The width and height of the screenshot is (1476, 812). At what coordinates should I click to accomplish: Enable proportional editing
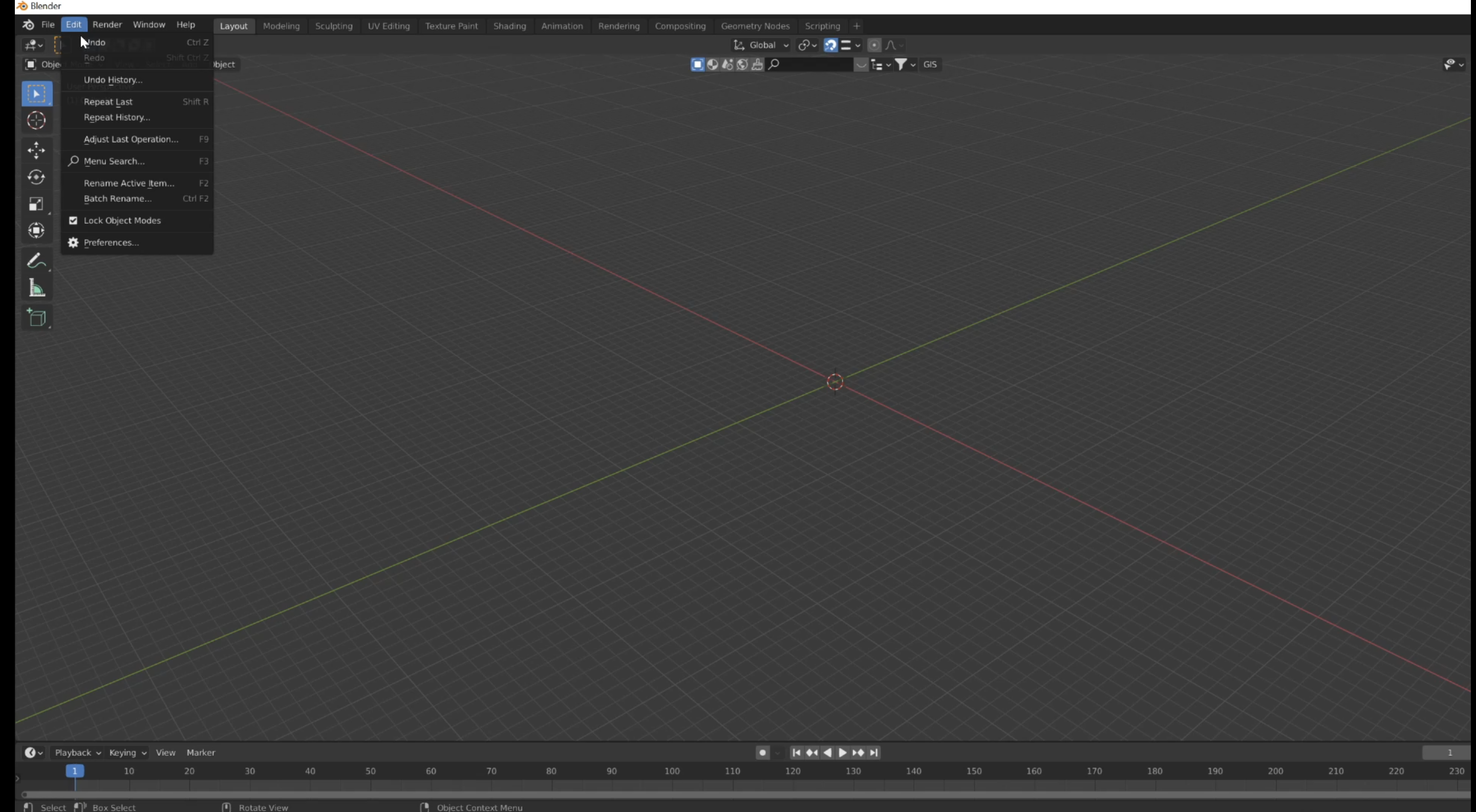pos(874,45)
